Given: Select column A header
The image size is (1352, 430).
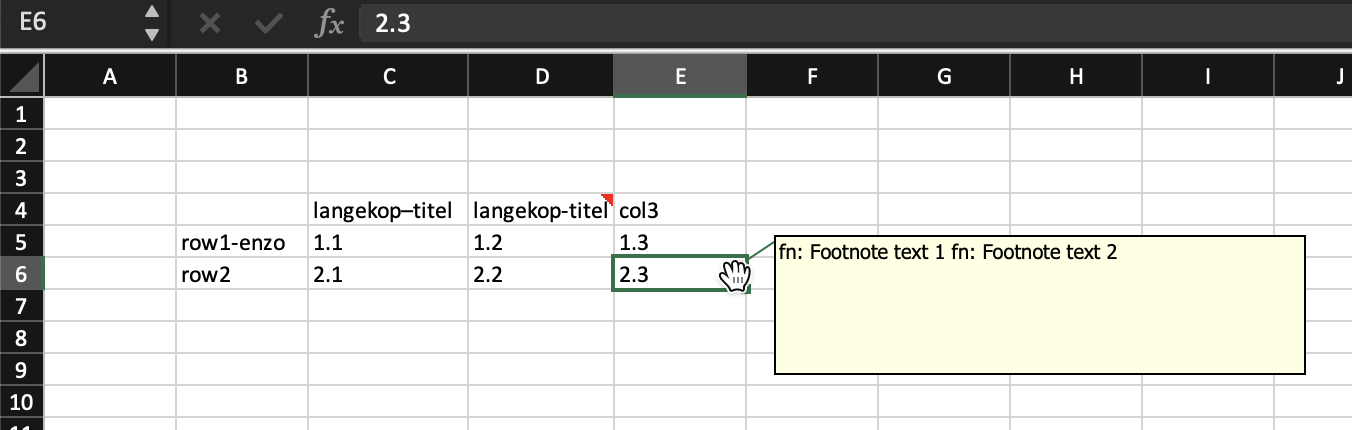Looking at the screenshot, I should (110, 76).
